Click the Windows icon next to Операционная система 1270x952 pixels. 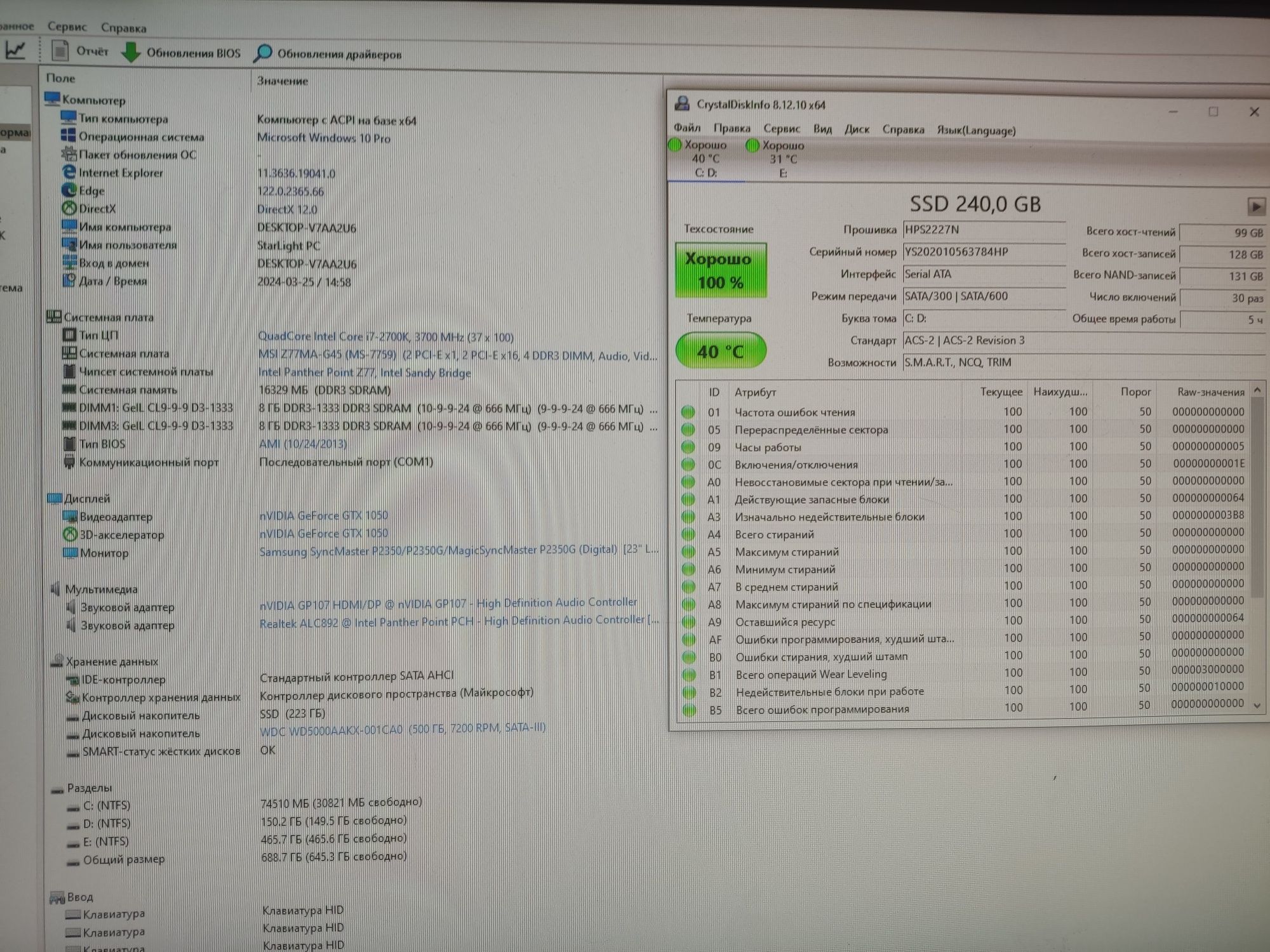[x=69, y=136]
